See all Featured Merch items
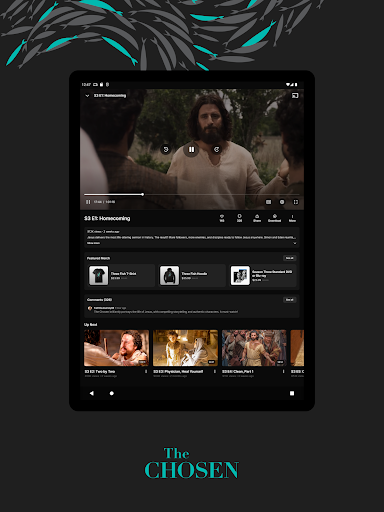This screenshot has height=512, width=384. (x=290, y=258)
